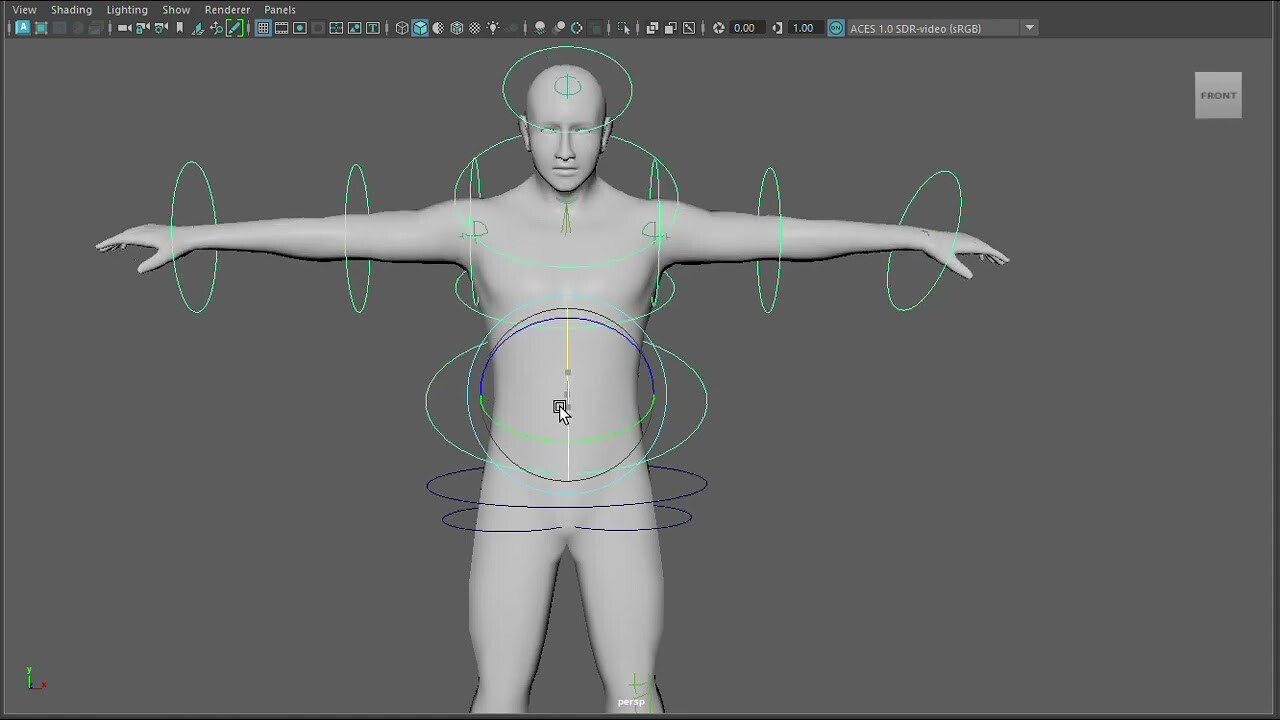Open the view bookmarks icon
1280x720 pixels.
pos(180,28)
